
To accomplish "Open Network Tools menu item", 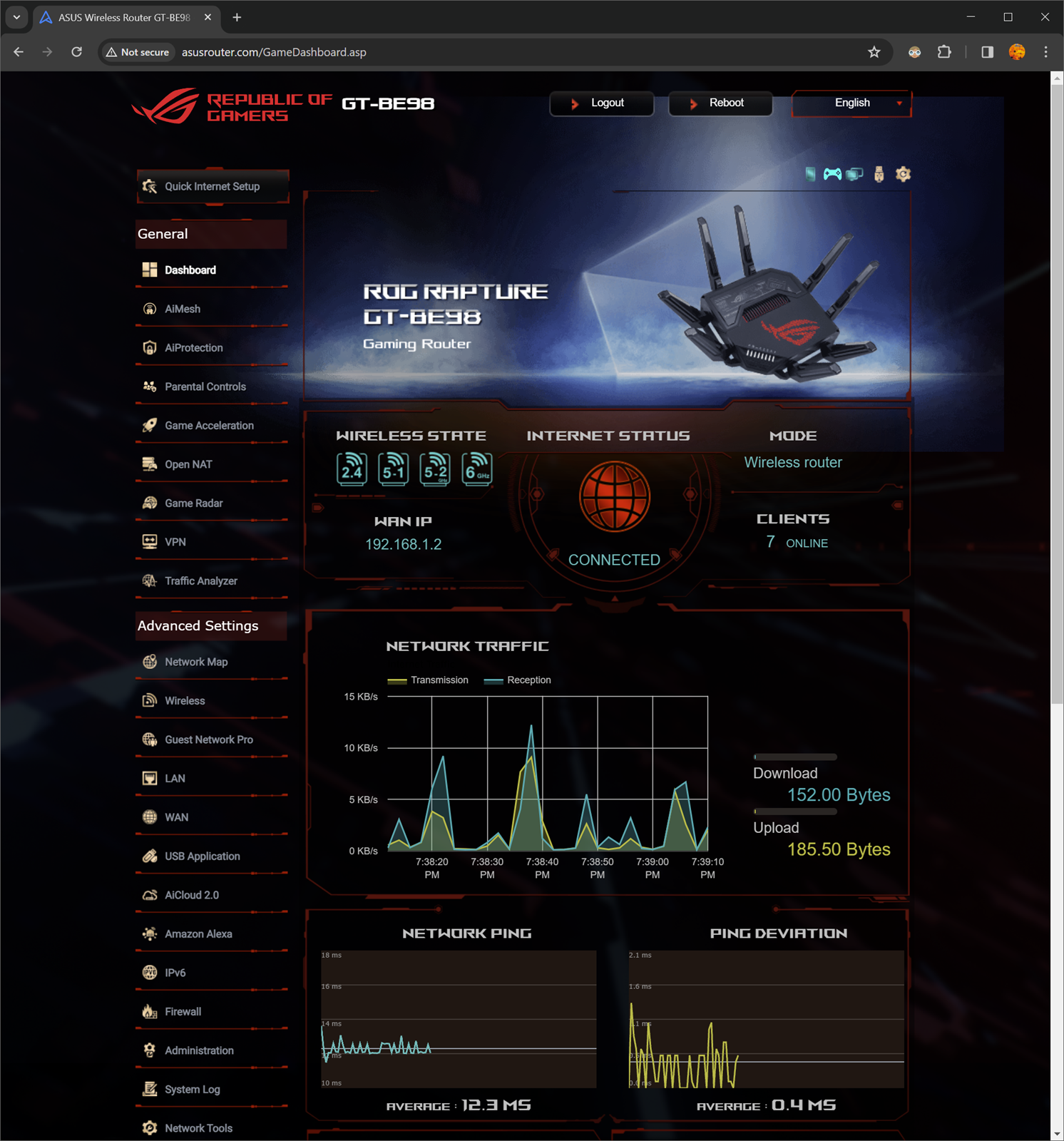I will pyautogui.click(x=212, y=1128).
